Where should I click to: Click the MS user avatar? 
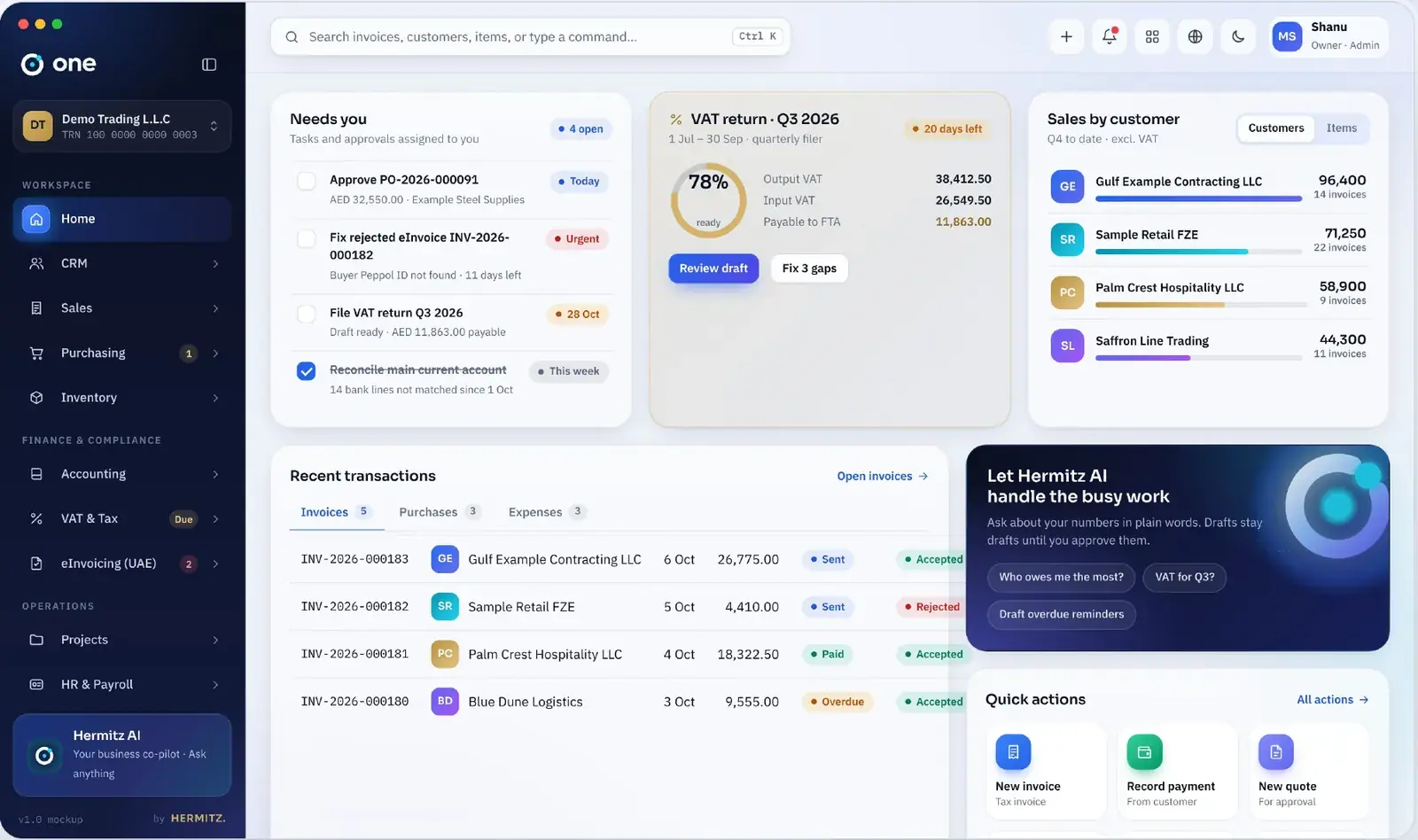(x=1287, y=36)
